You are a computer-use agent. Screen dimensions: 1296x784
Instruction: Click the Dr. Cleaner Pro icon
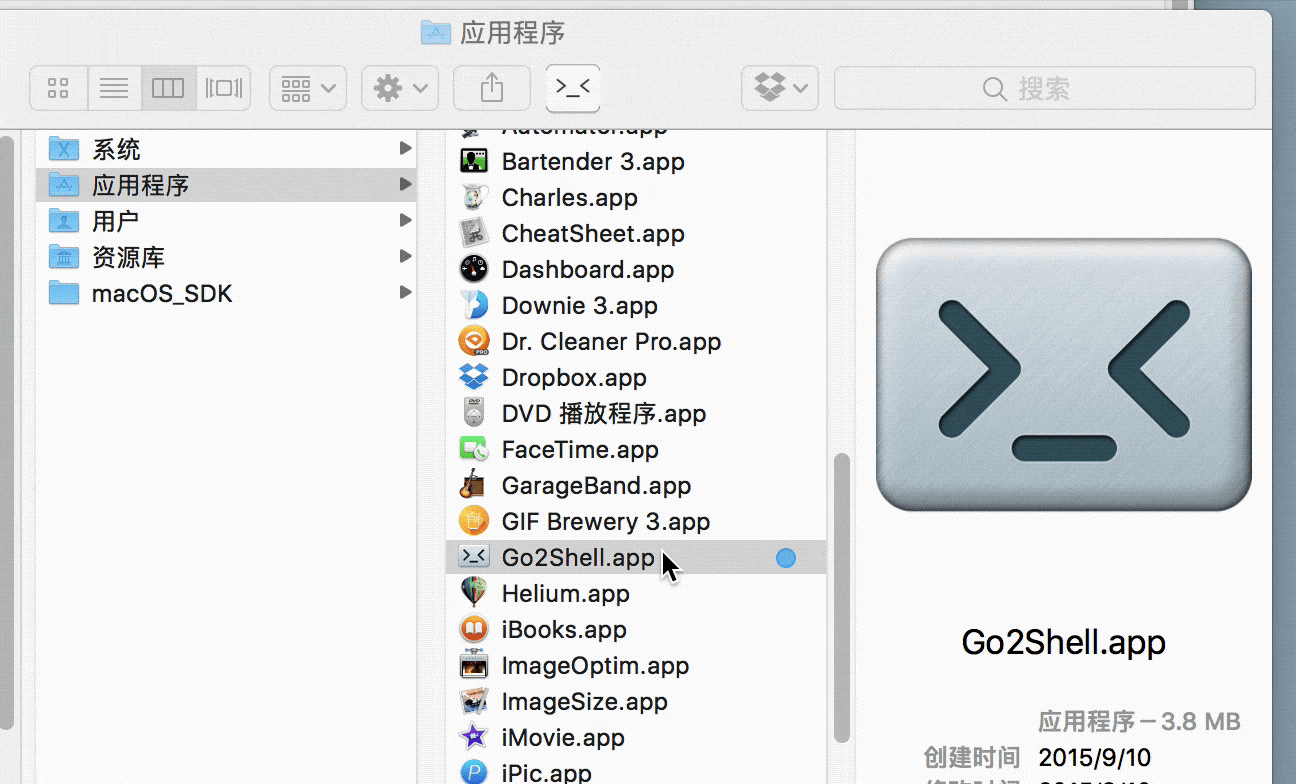tap(473, 341)
